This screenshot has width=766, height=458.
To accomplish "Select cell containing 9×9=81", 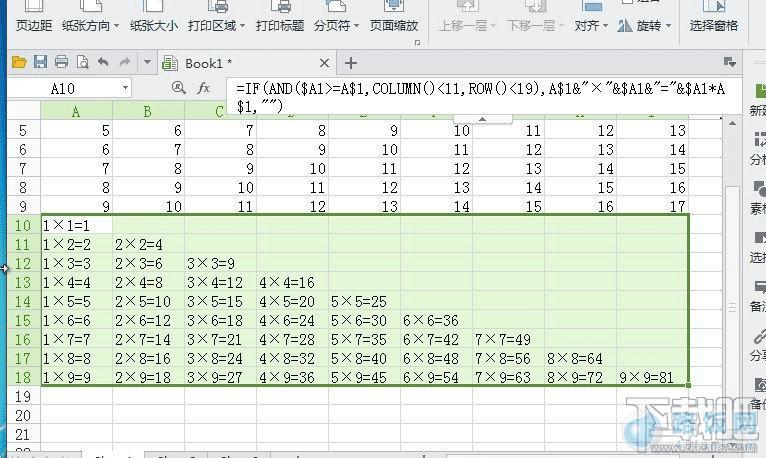I will coord(653,377).
